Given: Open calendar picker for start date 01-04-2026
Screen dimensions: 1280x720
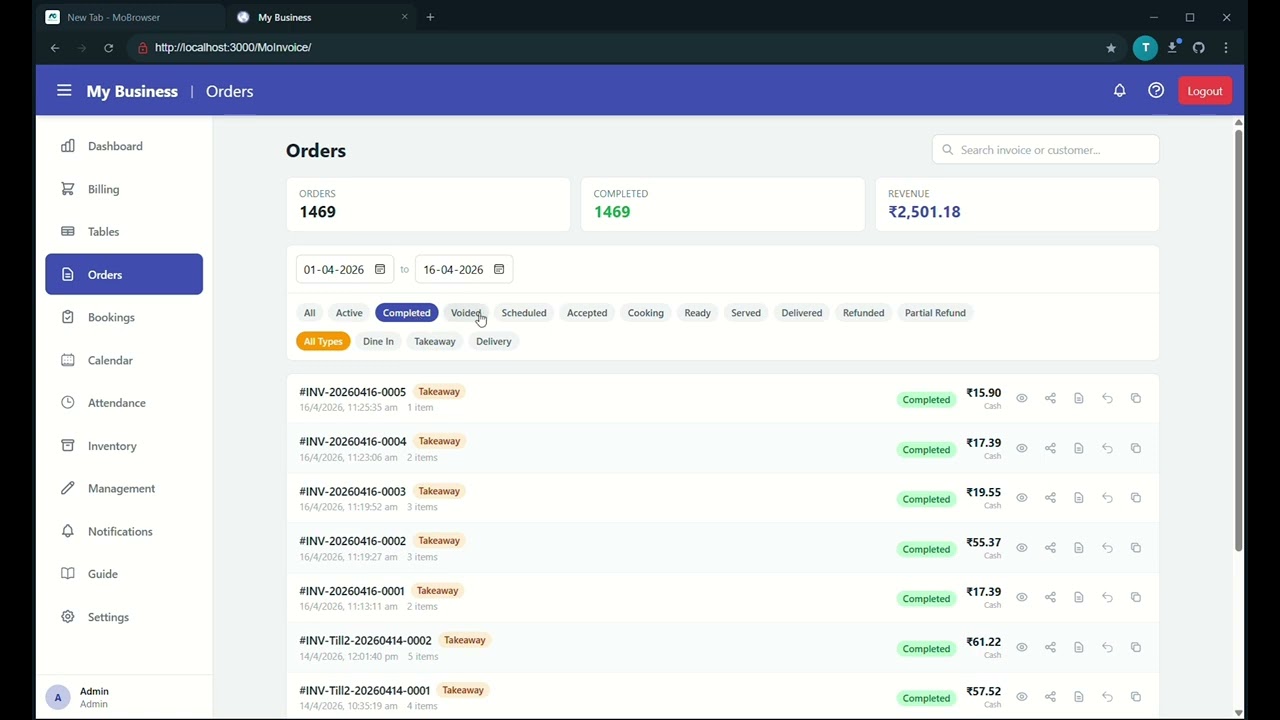Looking at the screenshot, I should [380, 270].
